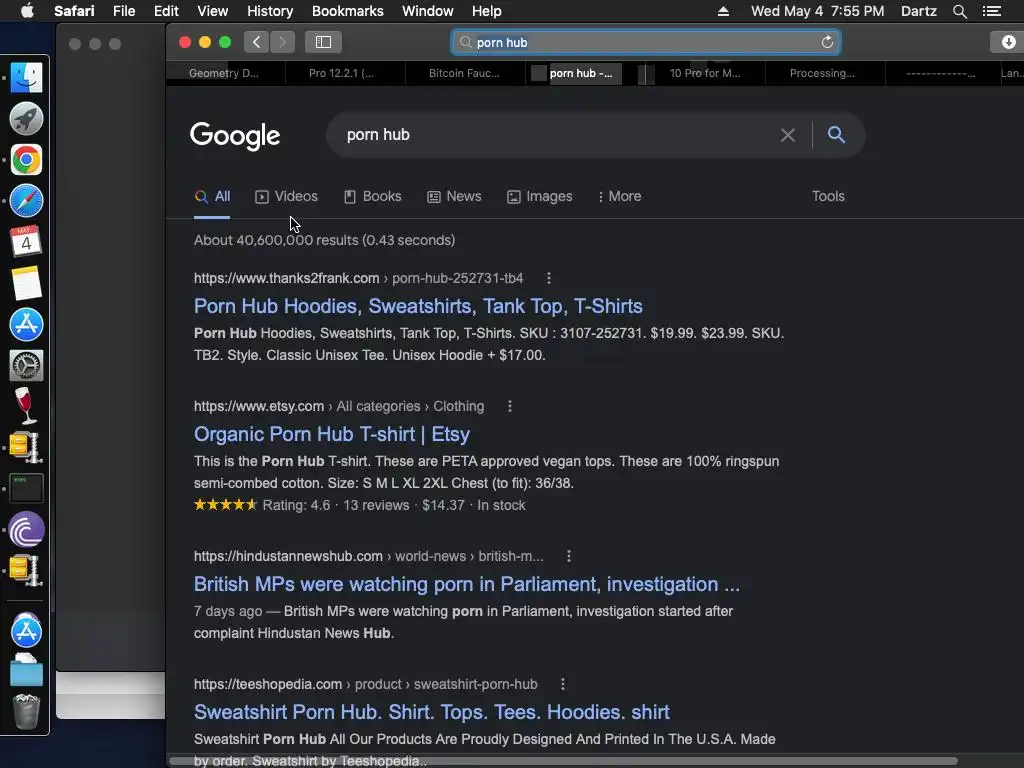The width and height of the screenshot is (1024, 768).
Task: Open options dots for hindustannewshub result
Action: pyautogui.click(x=569, y=556)
